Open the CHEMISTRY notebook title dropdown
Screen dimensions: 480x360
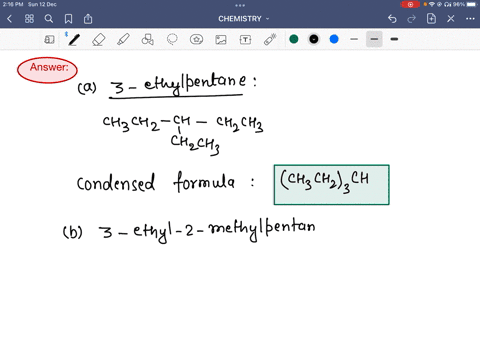pos(244,19)
